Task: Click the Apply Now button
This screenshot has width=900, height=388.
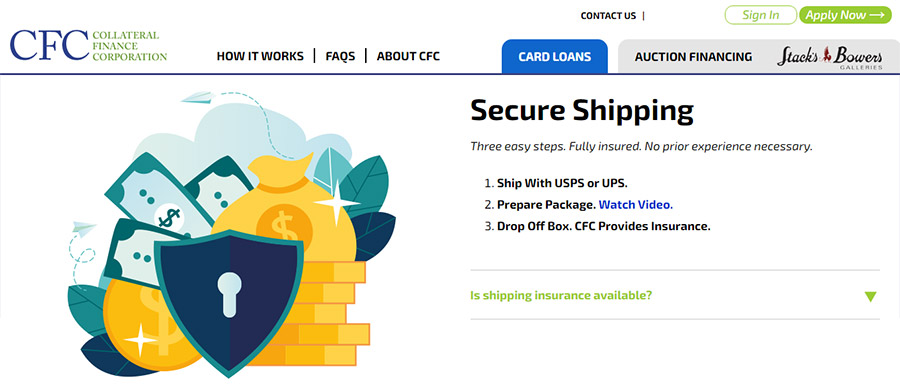Action: pos(845,15)
